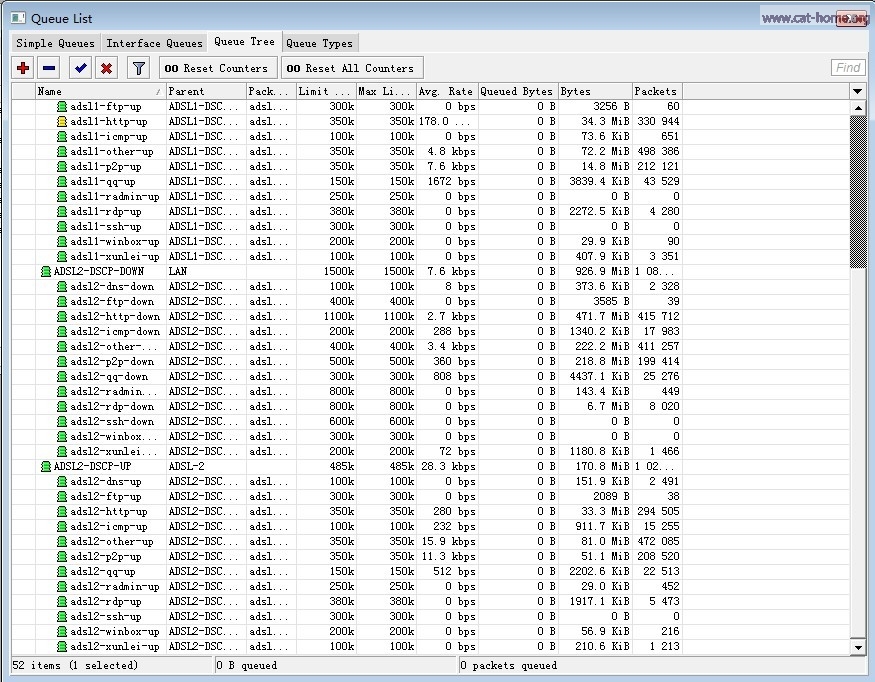Screen dimensions: 875x682
Task: Select the adsl2-http-down queue row
Action: [114, 317]
